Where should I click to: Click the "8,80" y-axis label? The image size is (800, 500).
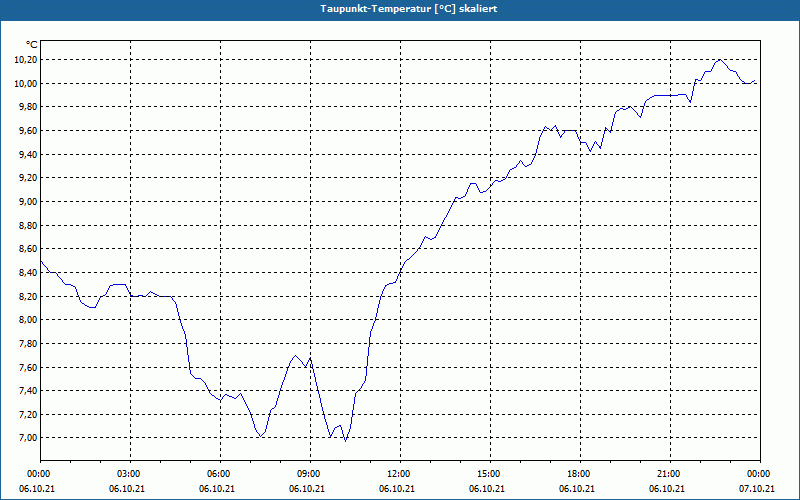28,225
